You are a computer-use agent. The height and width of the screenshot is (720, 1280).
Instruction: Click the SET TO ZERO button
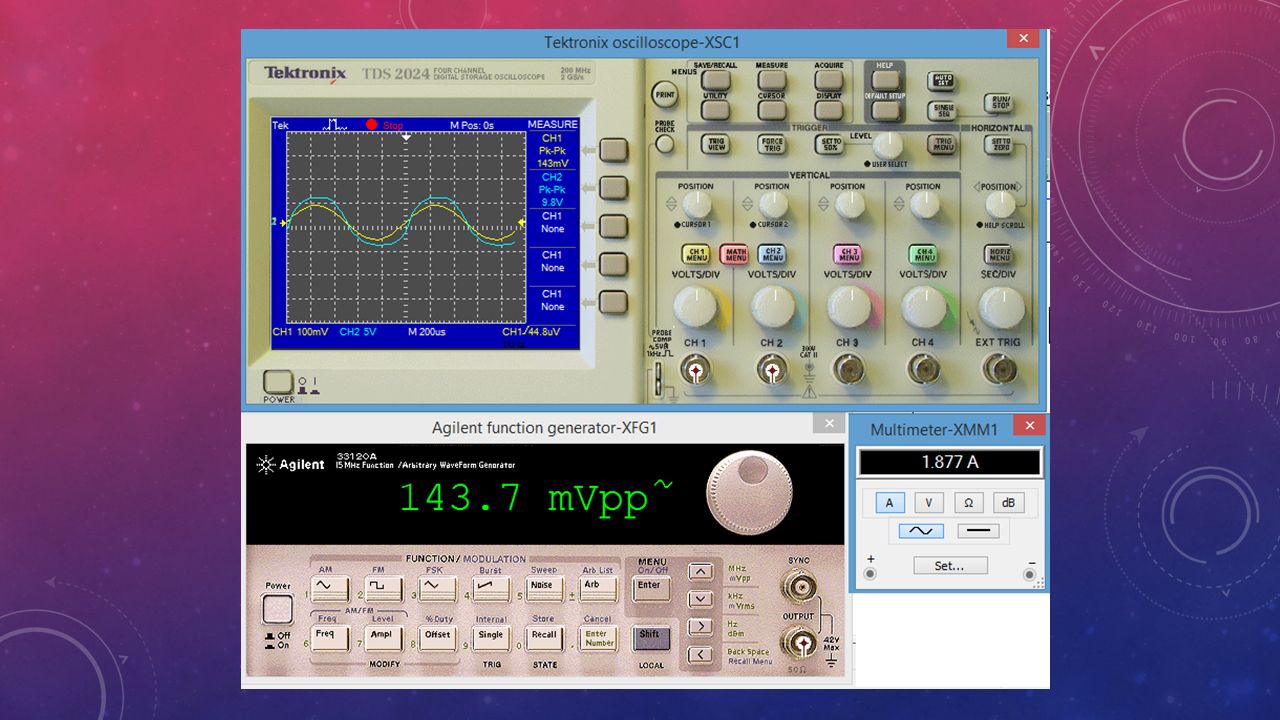click(998, 144)
